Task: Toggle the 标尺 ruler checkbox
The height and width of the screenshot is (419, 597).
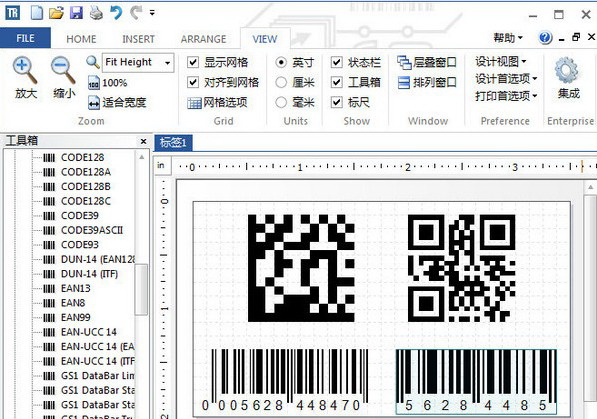Action: click(x=337, y=102)
